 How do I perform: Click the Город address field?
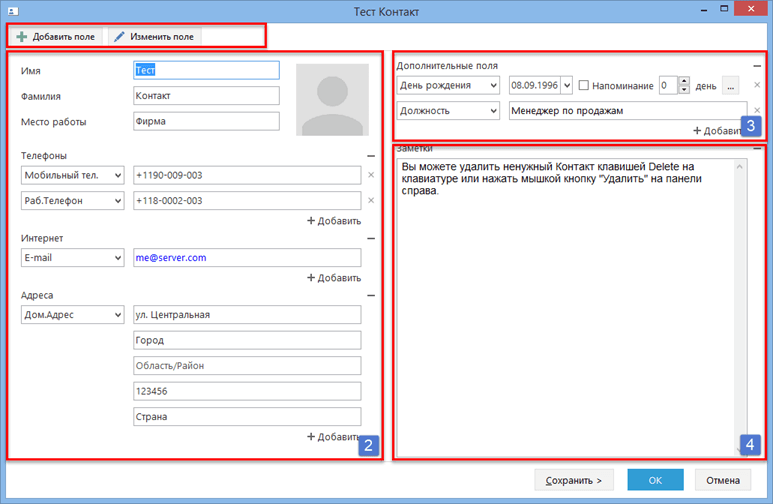(x=247, y=340)
